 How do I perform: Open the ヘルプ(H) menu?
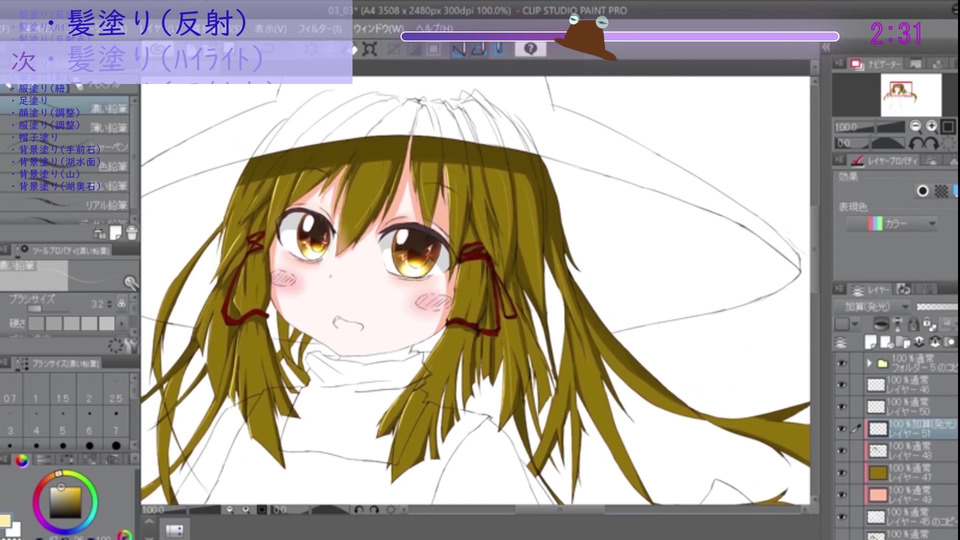point(434,29)
